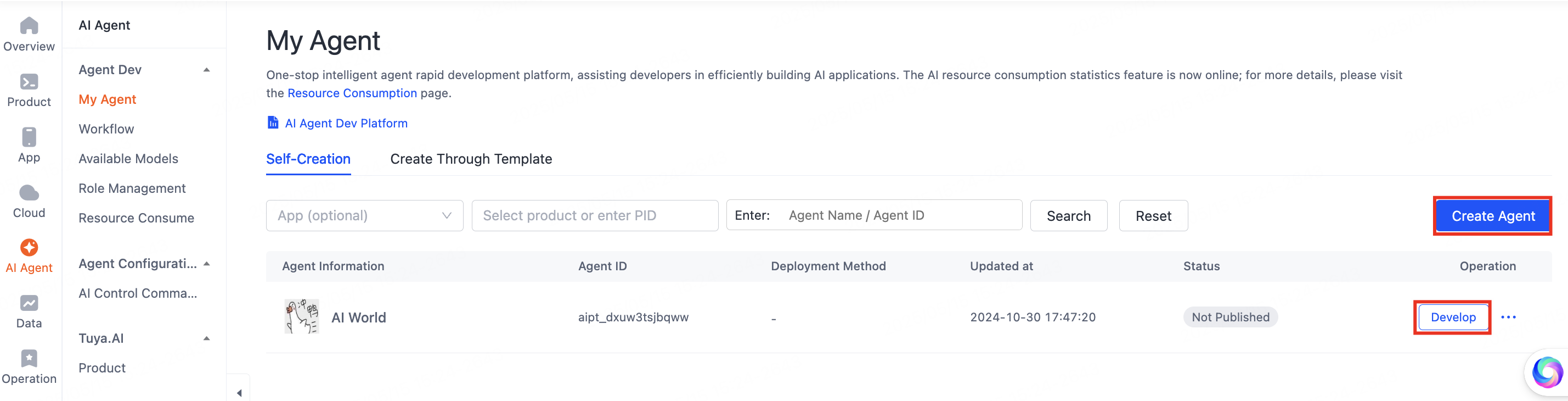Click the Reset button
Viewport: 1568px width, 401px height.
click(x=1153, y=216)
